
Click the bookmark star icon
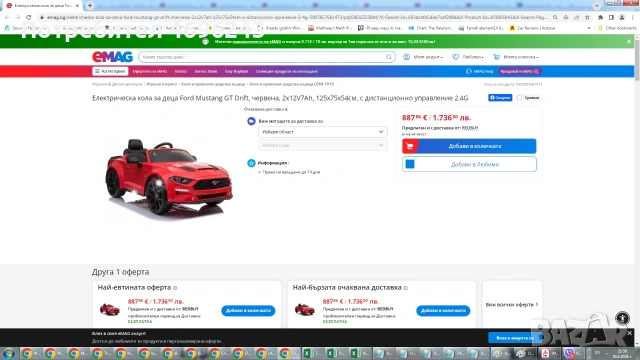click(x=587, y=18)
